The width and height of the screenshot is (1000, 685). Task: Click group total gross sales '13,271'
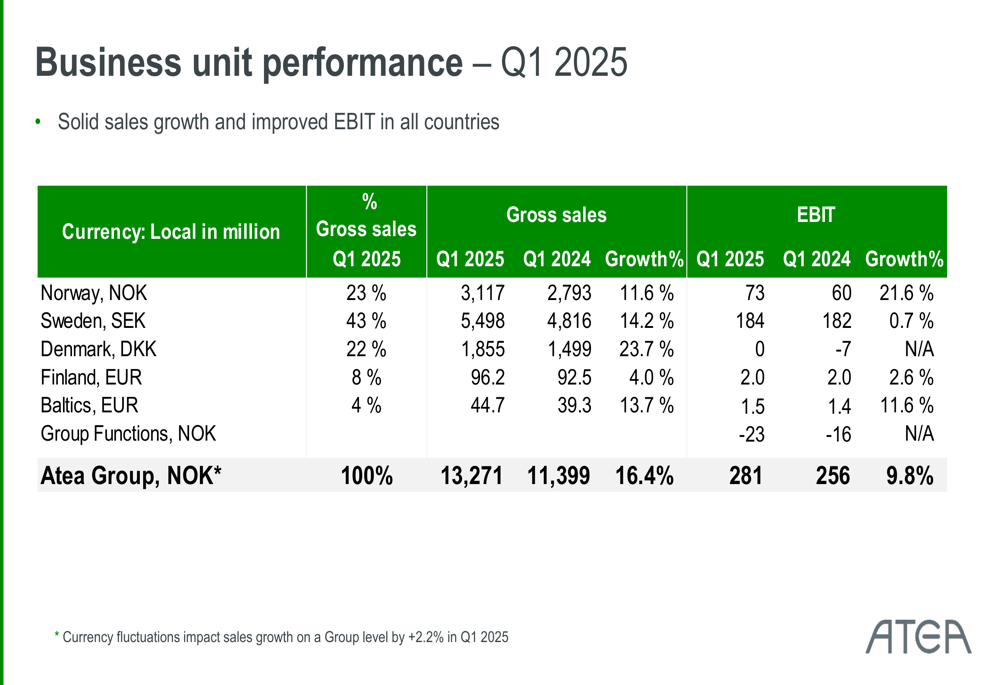[x=471, y=476]
